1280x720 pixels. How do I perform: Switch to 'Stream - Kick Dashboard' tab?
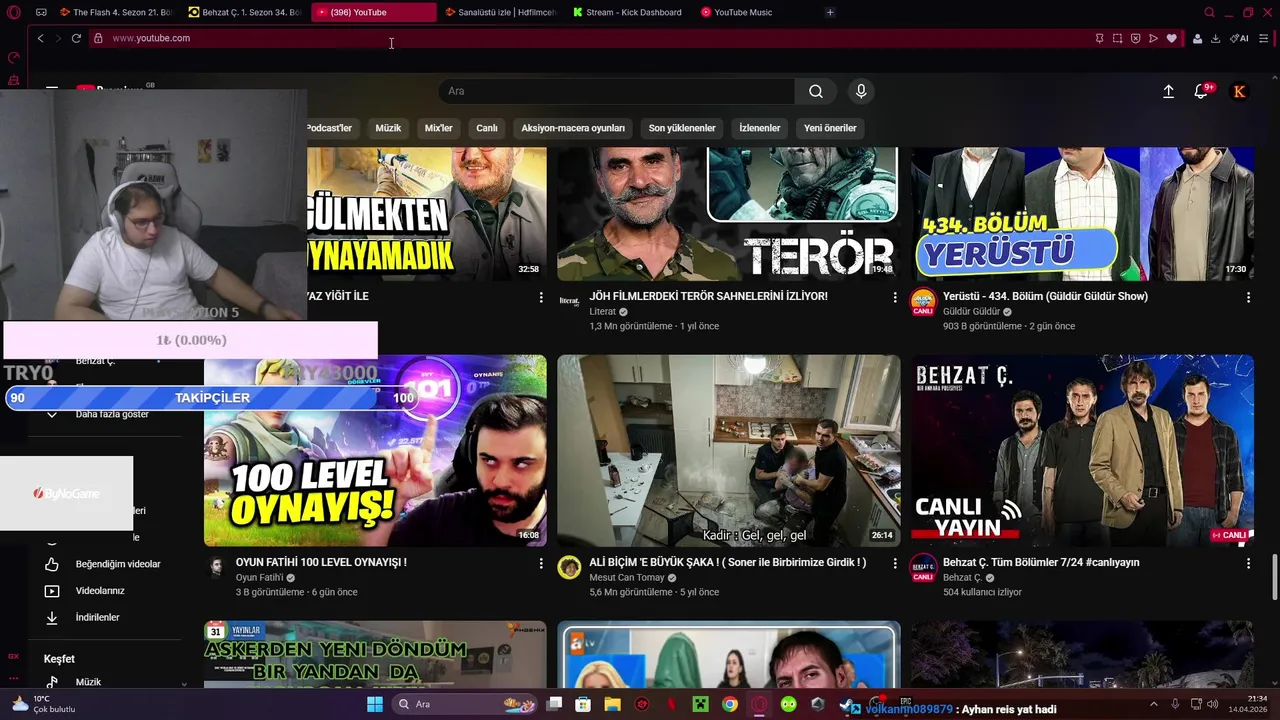[629, 12]
